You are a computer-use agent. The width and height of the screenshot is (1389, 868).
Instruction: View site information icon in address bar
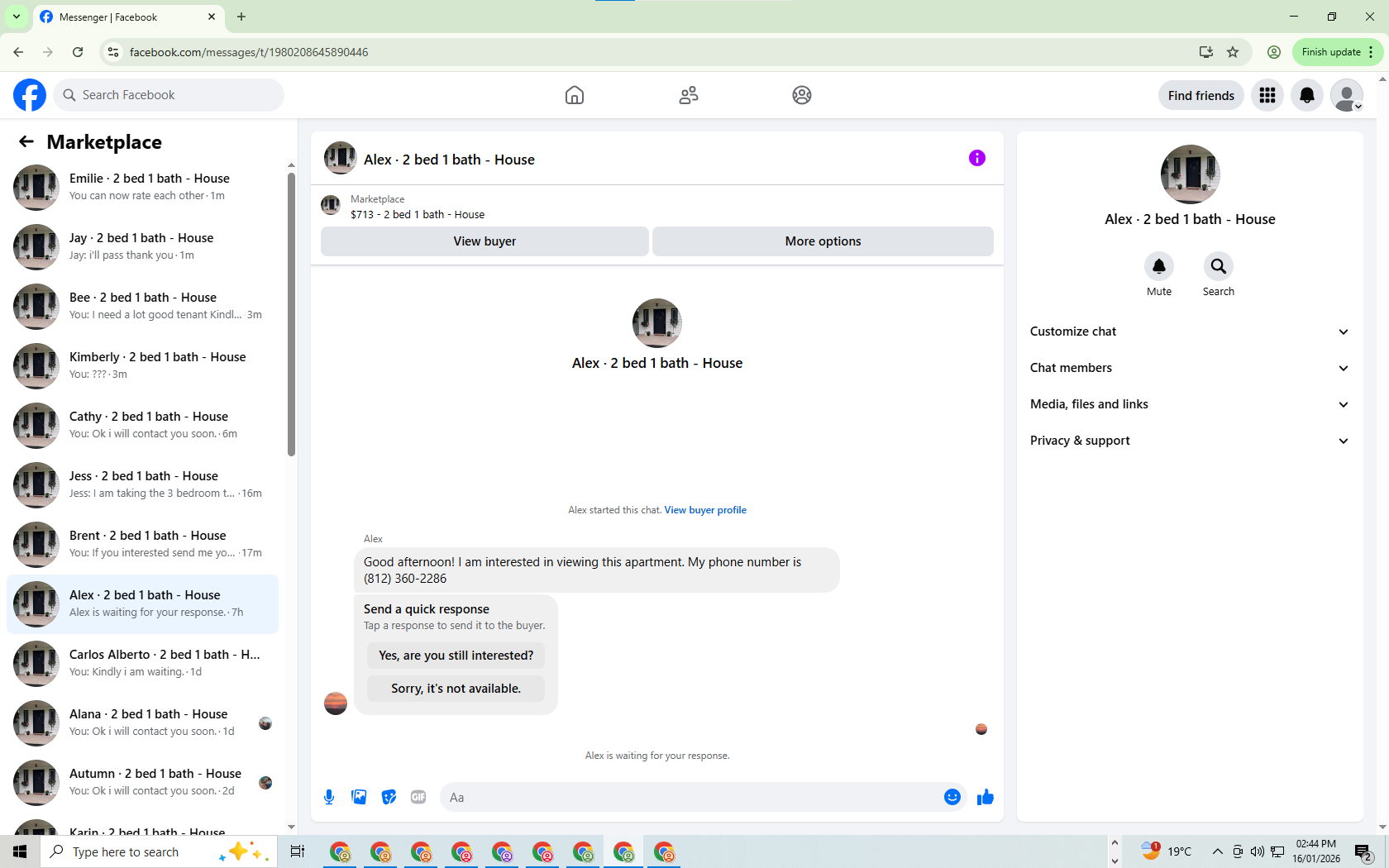click(x=113, y=52)
